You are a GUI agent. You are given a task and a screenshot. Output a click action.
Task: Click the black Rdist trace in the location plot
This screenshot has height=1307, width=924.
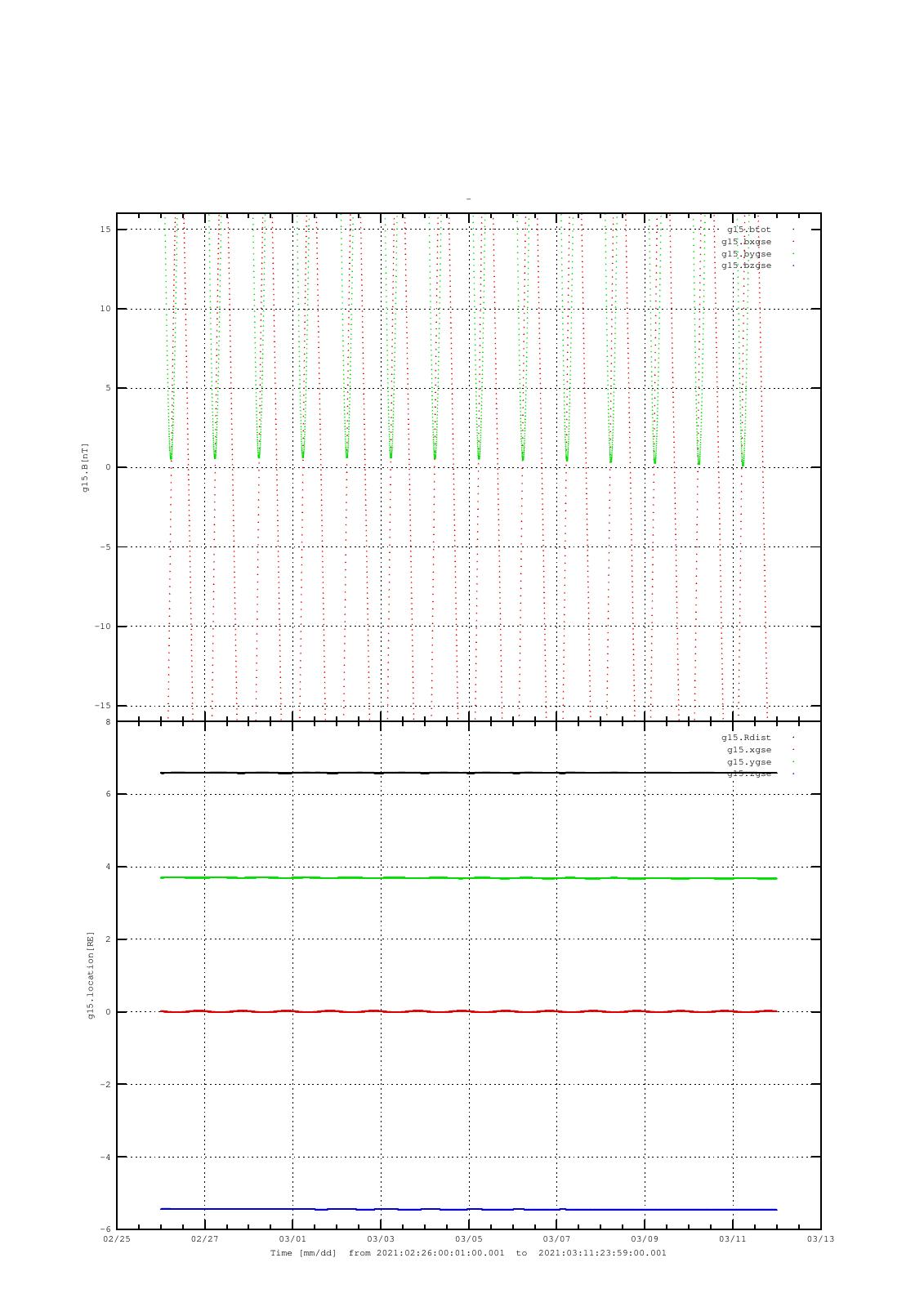coord(469,773)
